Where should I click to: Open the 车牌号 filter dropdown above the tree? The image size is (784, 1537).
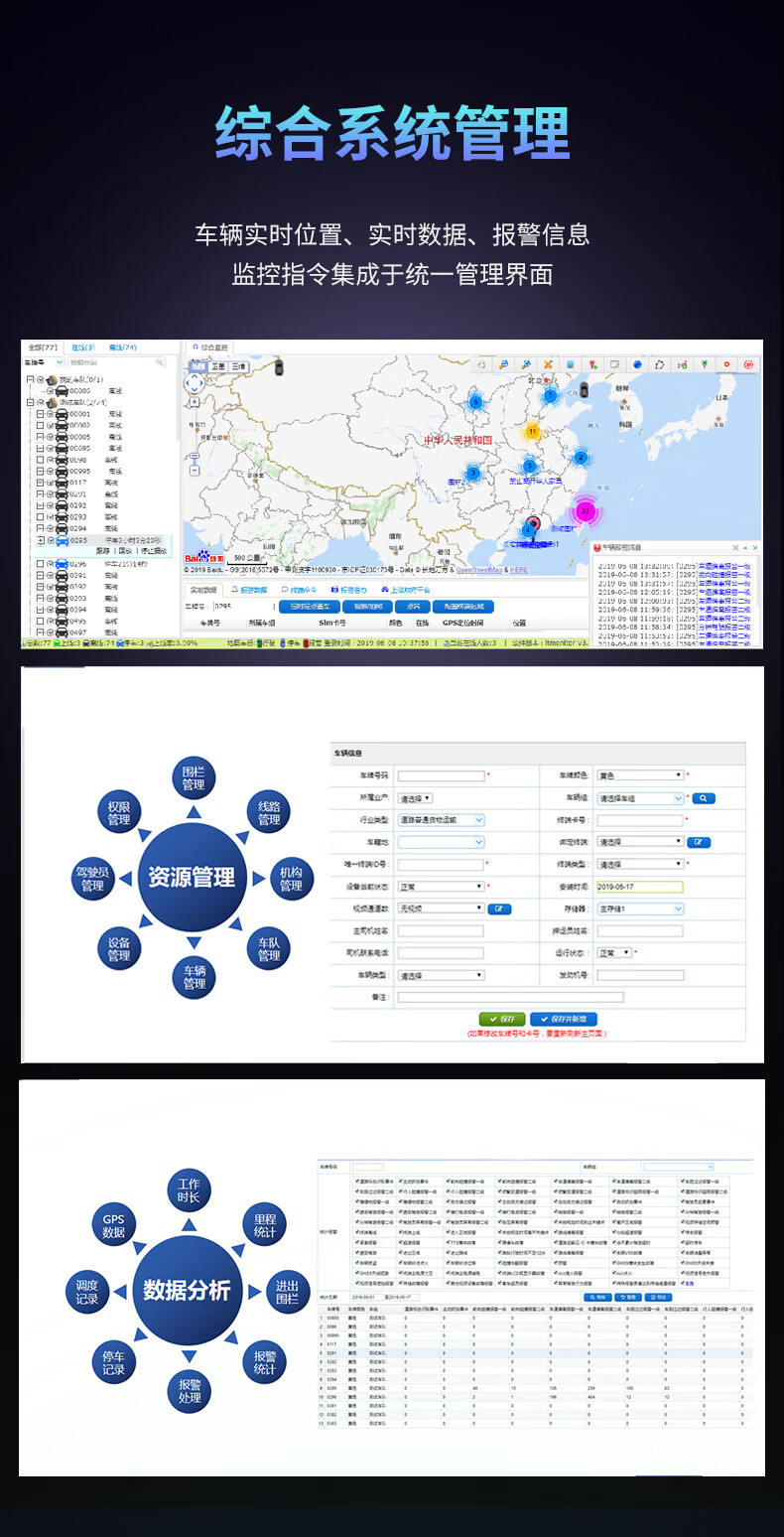pos(45,362)
